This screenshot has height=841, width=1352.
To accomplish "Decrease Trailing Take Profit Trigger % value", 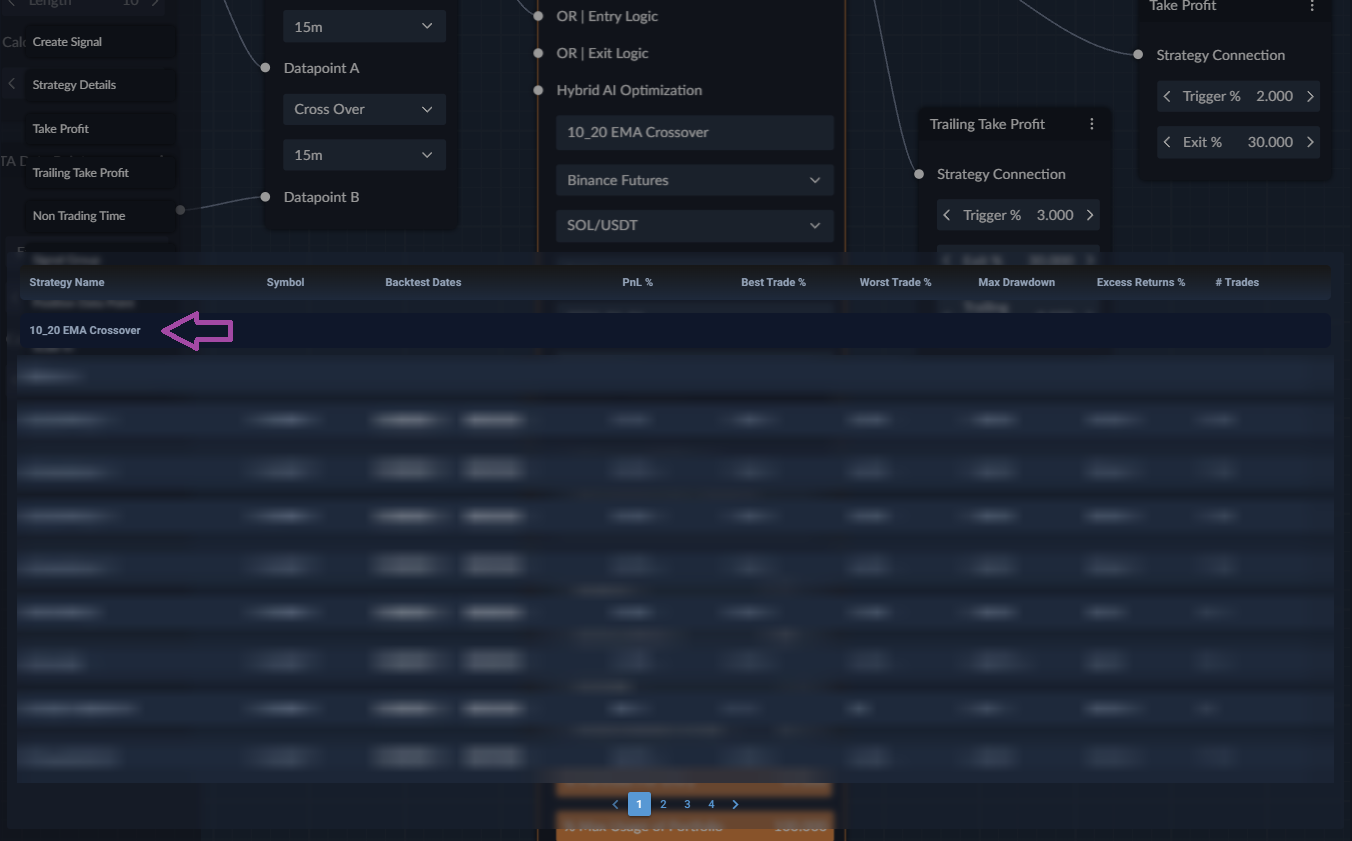I will (x=947, y=215).
